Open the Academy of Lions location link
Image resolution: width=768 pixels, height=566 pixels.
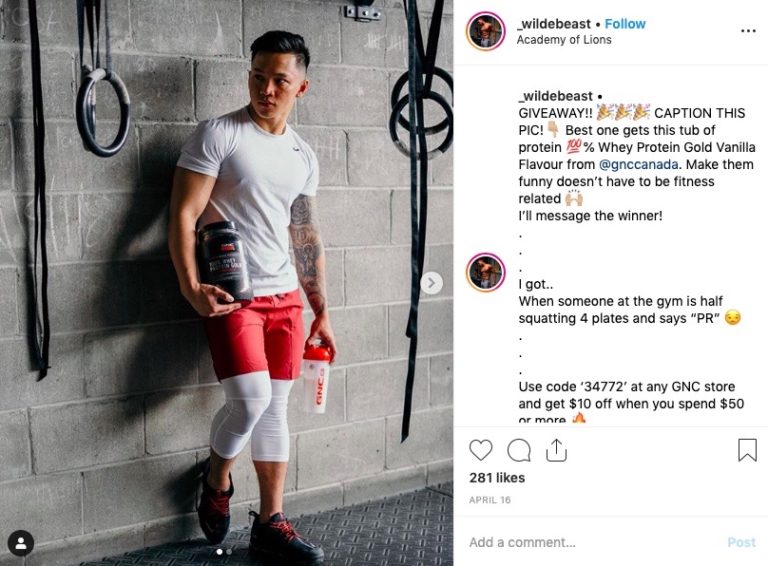coord(564,40)
